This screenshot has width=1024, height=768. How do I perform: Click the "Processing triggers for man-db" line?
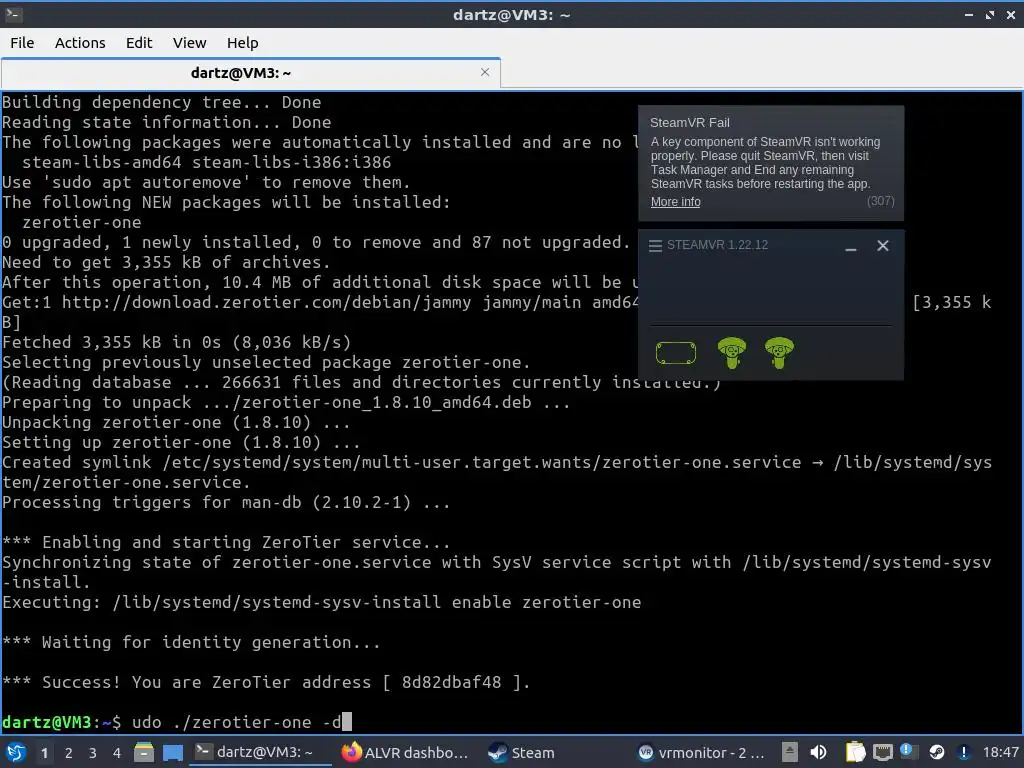pyautogui.click(x=226, y=502)
